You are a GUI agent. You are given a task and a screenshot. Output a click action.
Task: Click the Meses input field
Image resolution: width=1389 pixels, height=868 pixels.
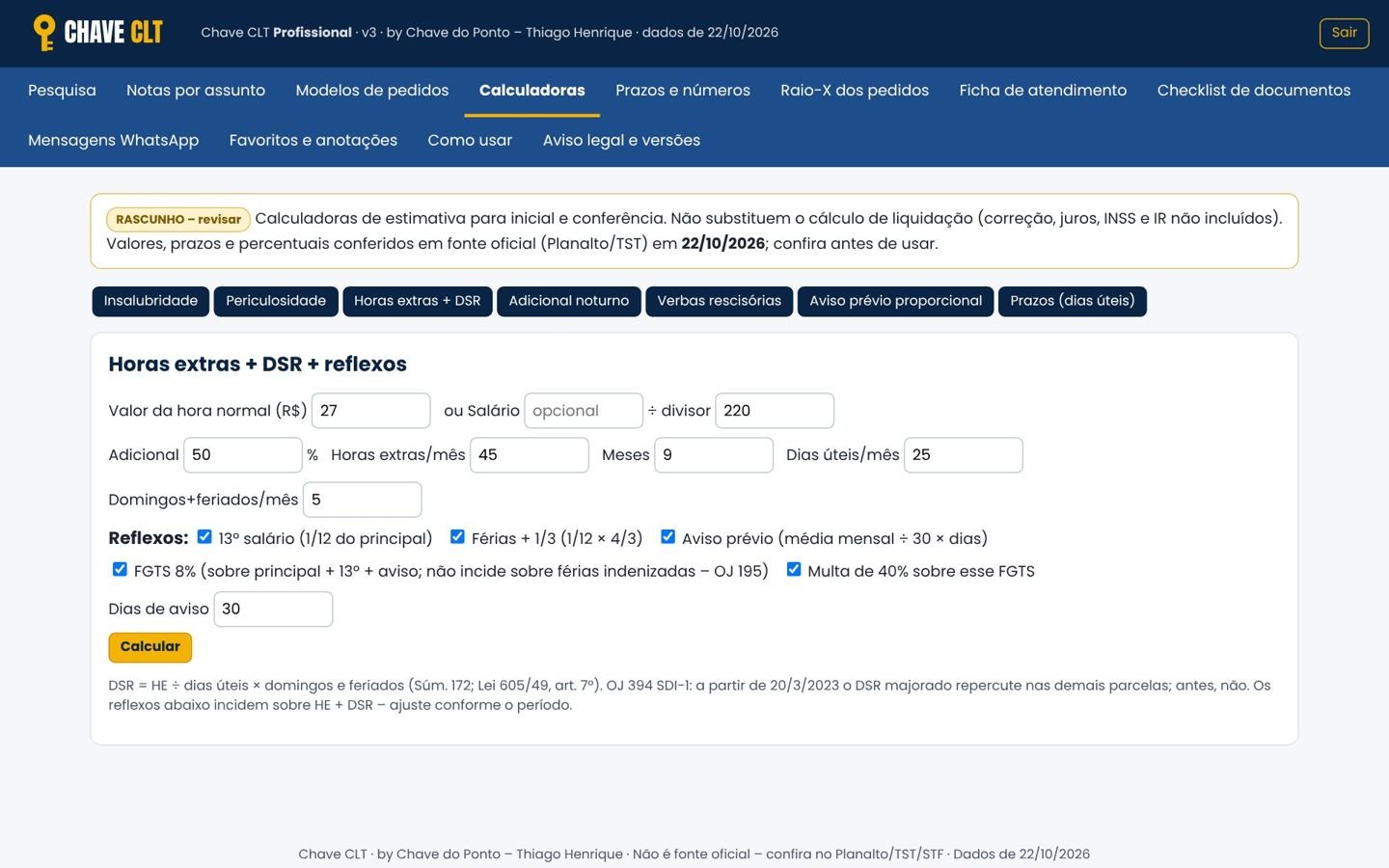[714, 455]
